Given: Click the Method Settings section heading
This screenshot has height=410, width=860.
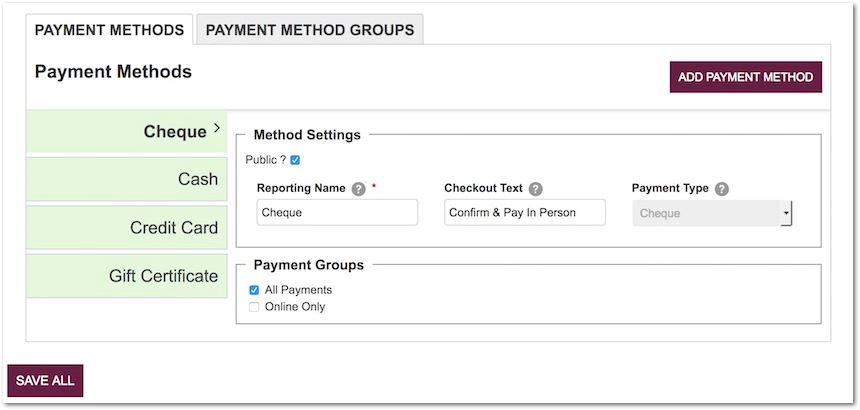Looking at the screenshot, I should tap(307, 135).
